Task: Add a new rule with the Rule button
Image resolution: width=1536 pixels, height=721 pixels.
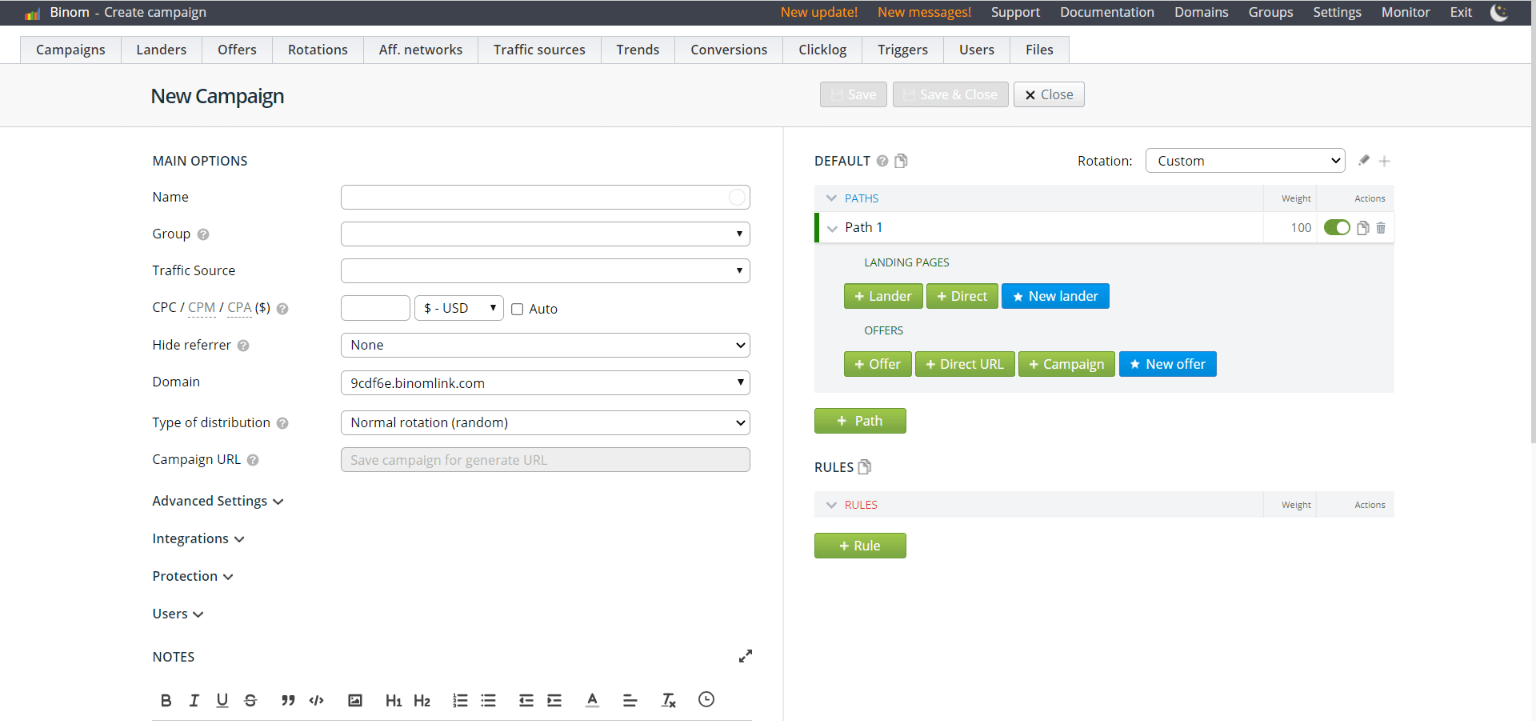Action: [859, 546]
